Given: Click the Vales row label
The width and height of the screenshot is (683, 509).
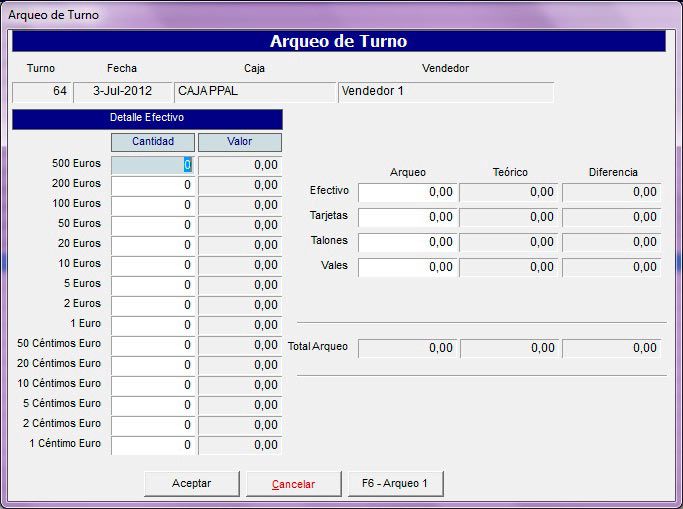Looking at the screenshot, I should [x=335, y=265].
